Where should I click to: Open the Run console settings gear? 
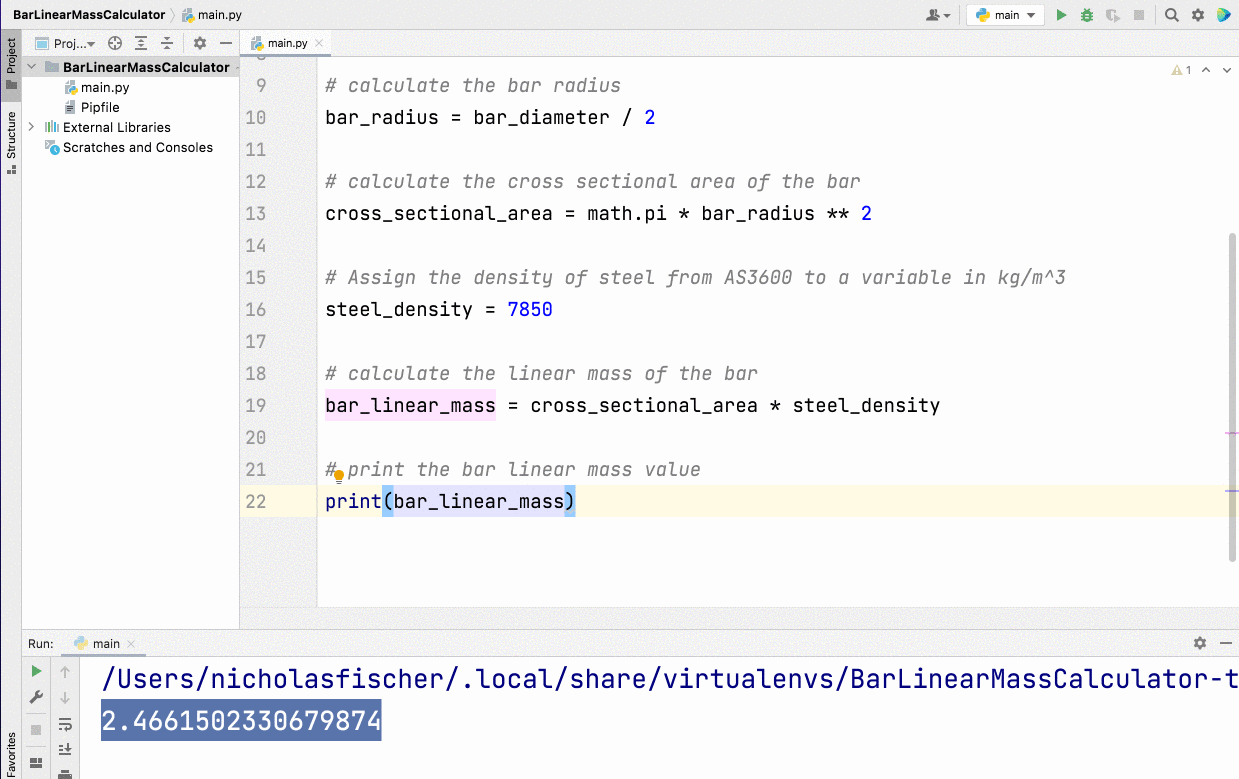1199,643
